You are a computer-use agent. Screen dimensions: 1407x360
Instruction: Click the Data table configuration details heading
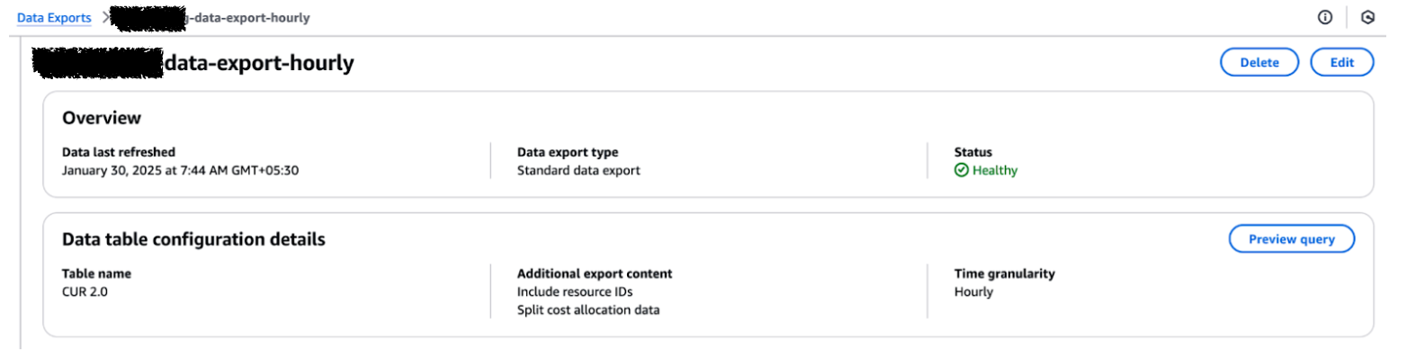pyautogui.click(x=193, y=239)
